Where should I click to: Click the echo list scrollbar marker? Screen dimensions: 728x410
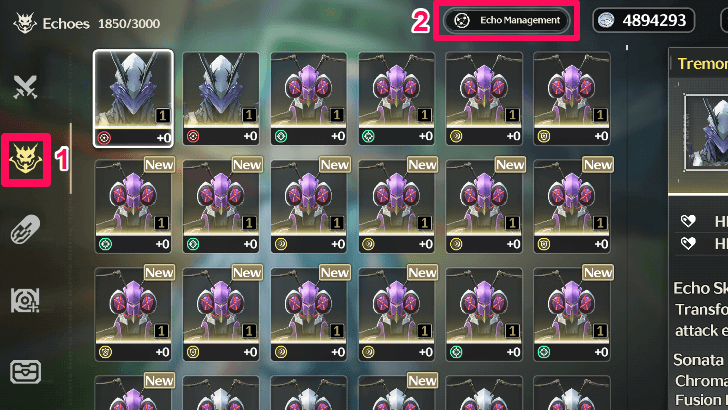pyautogui.click(x=627, y=47)
